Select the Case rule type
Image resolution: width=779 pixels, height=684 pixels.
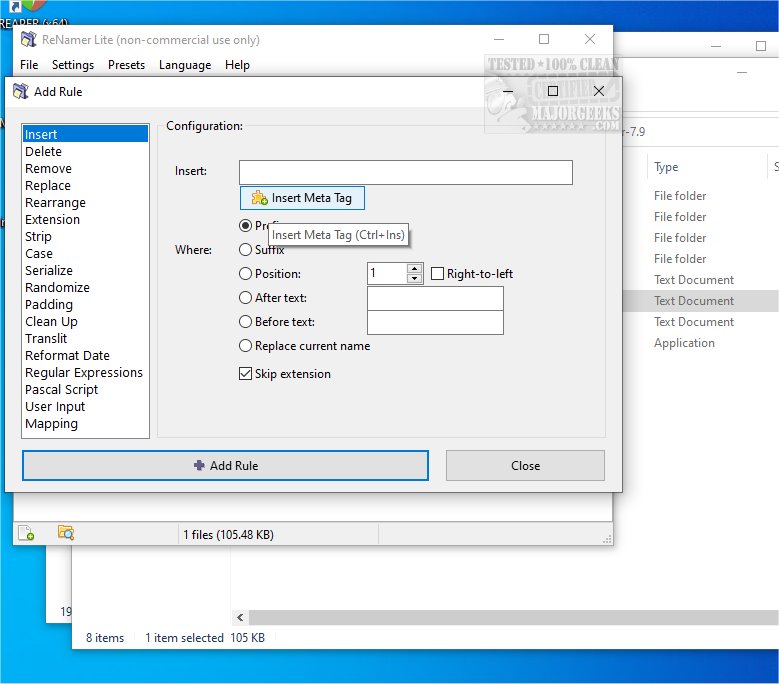[85, 253]
